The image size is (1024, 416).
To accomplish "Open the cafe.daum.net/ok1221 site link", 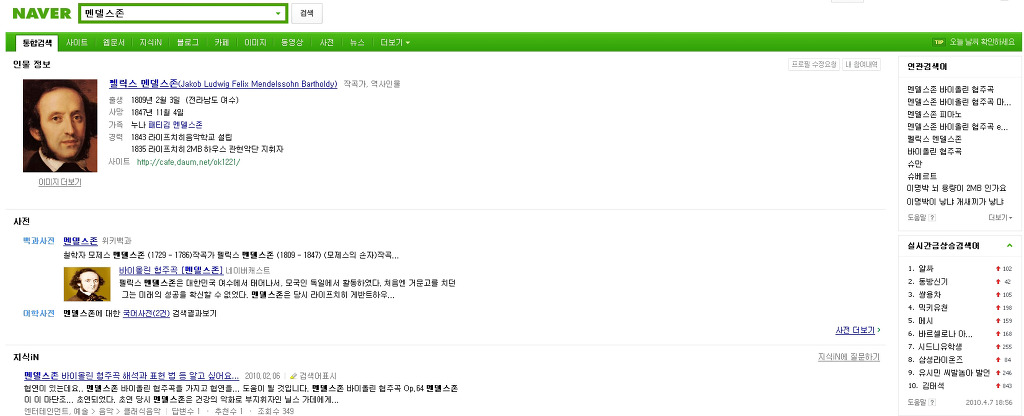I will coord(189,162).
